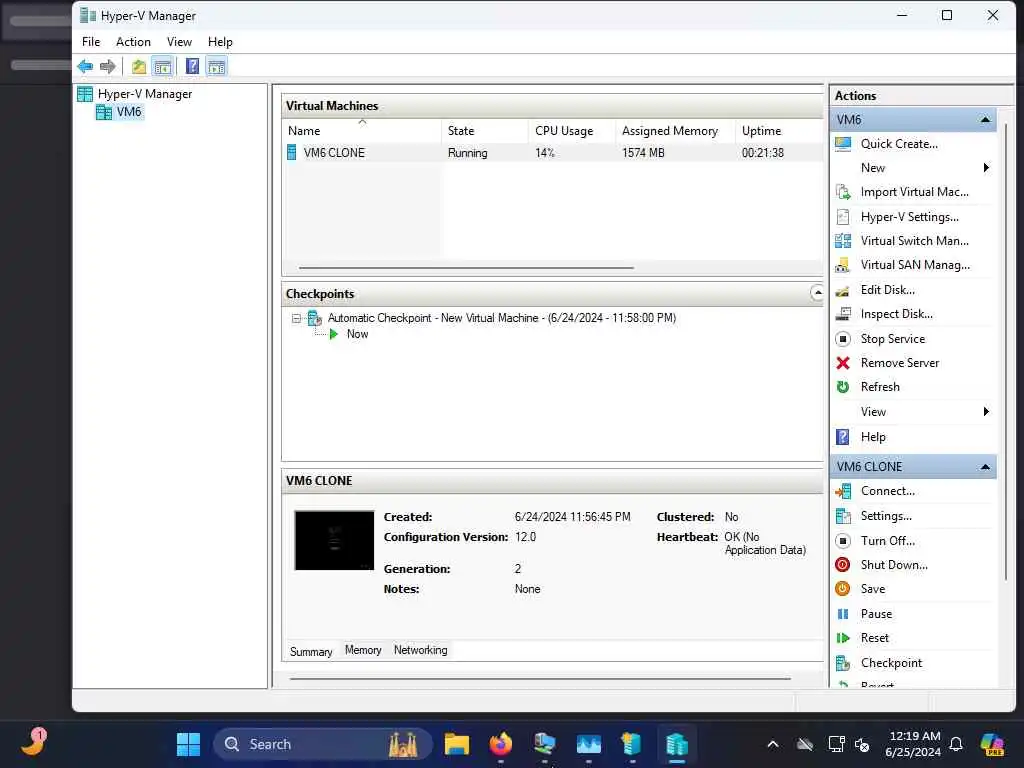Sort by Name column header

[362, 131]
